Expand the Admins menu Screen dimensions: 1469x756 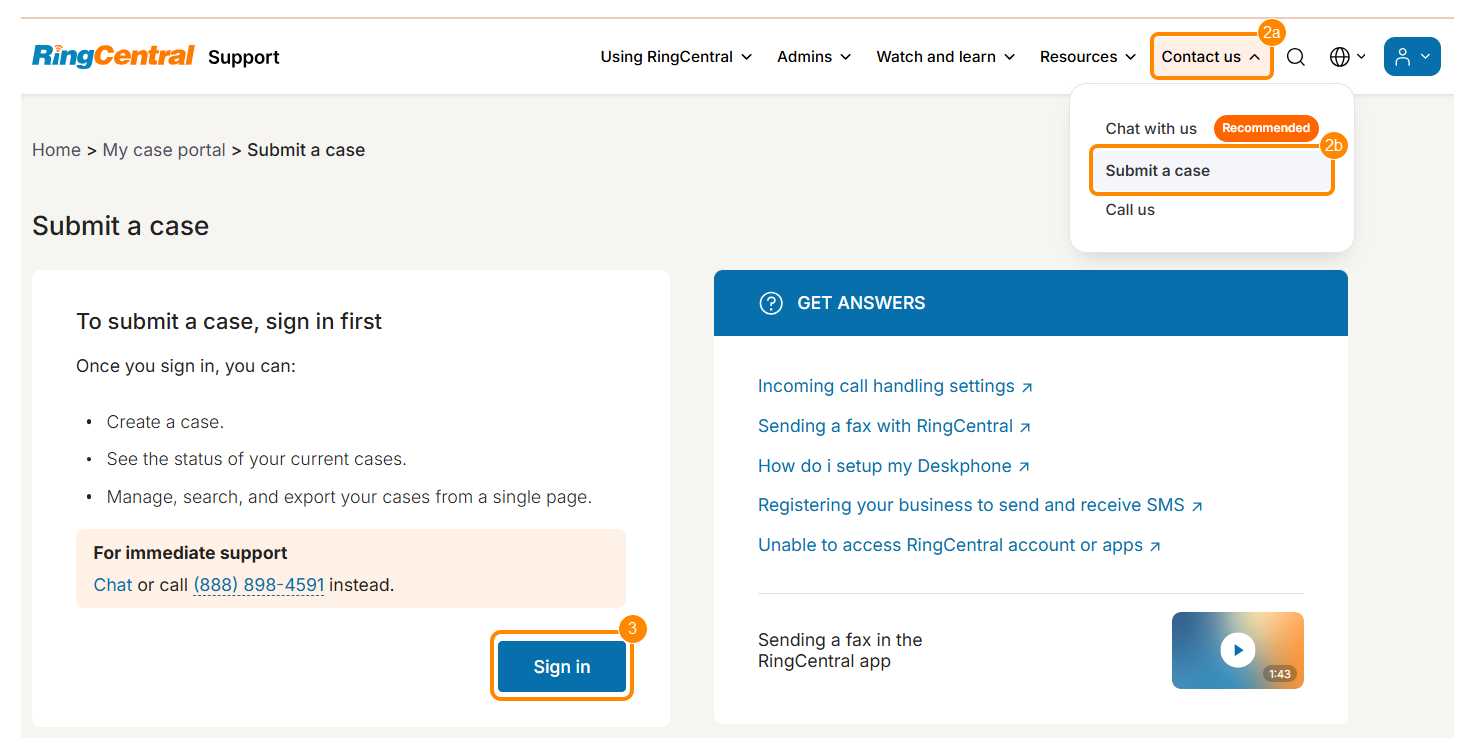click(814, 57)
